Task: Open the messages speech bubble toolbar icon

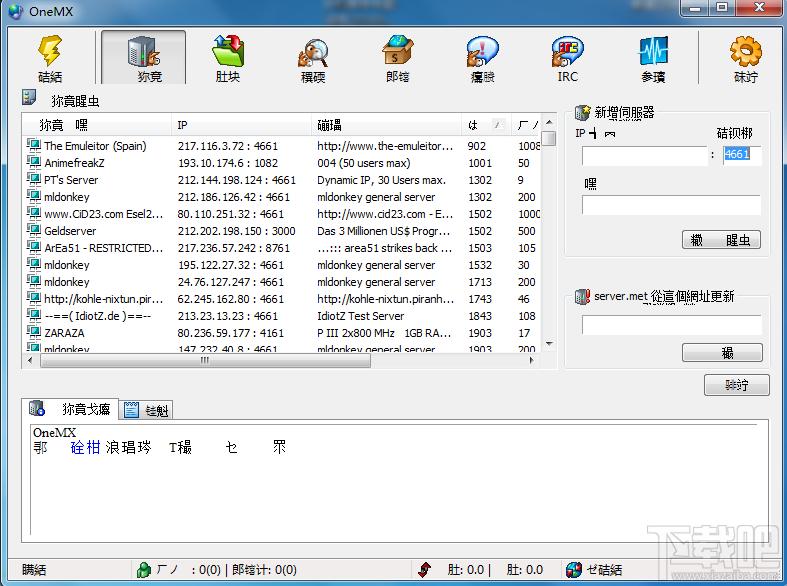Action: pos(482,52)
